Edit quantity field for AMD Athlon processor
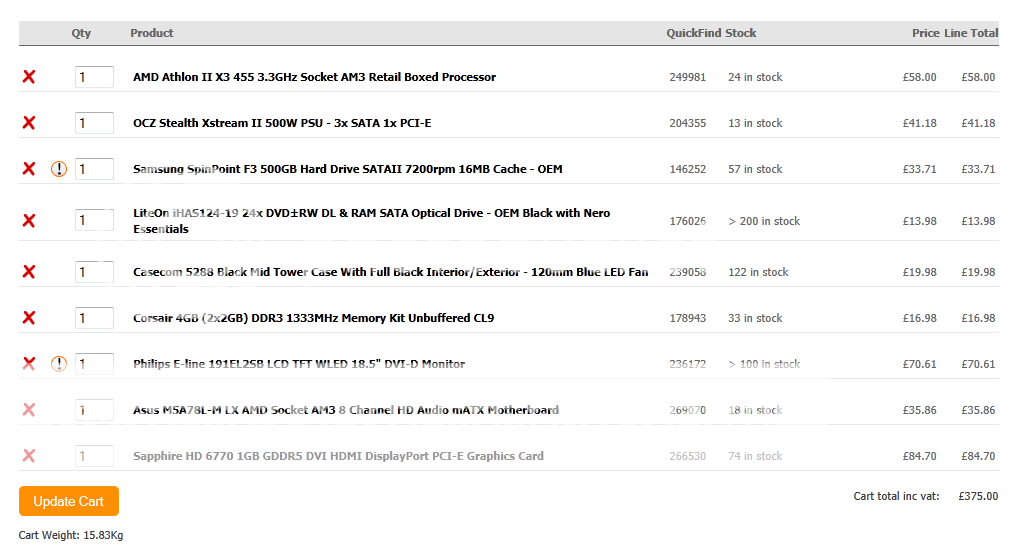This screenshot has height=552, width=1024. tap(94, 77)
